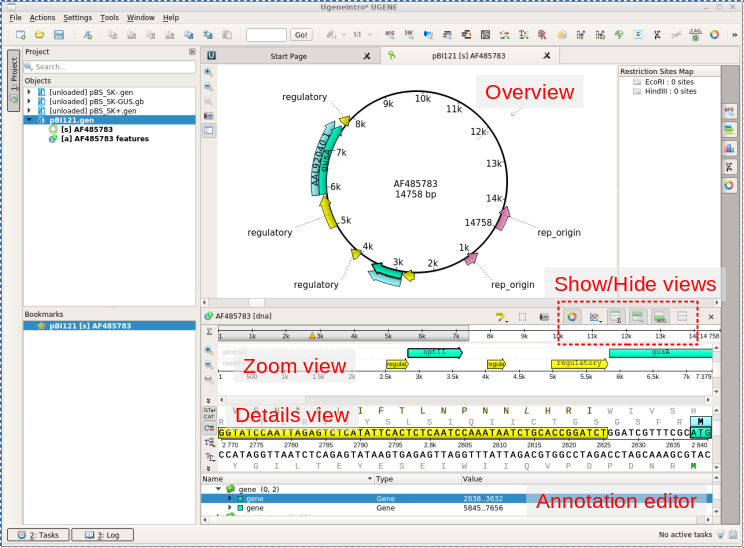Open the search-in-sequence tab on the right sidebar

click(x=729, y=111)
